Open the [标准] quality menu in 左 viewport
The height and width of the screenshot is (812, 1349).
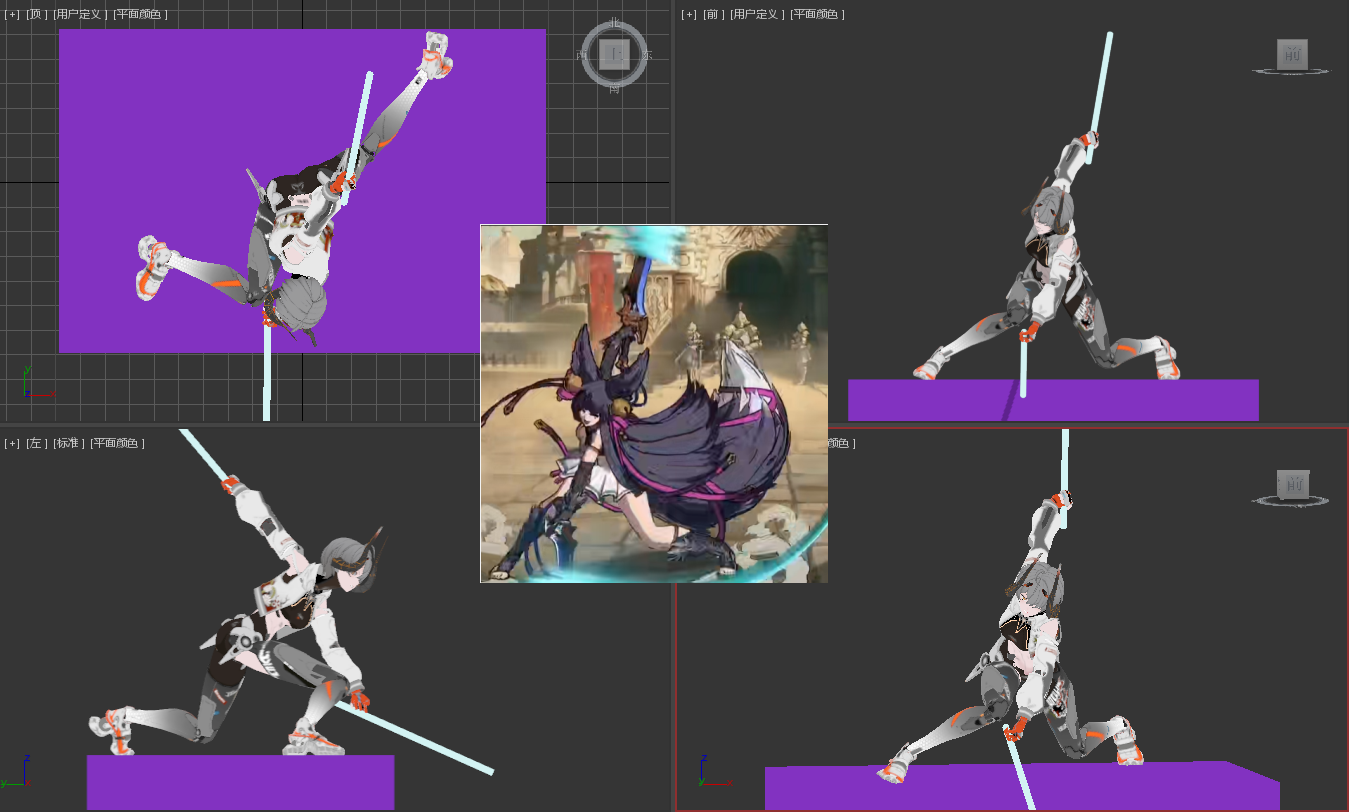[69, 443]
